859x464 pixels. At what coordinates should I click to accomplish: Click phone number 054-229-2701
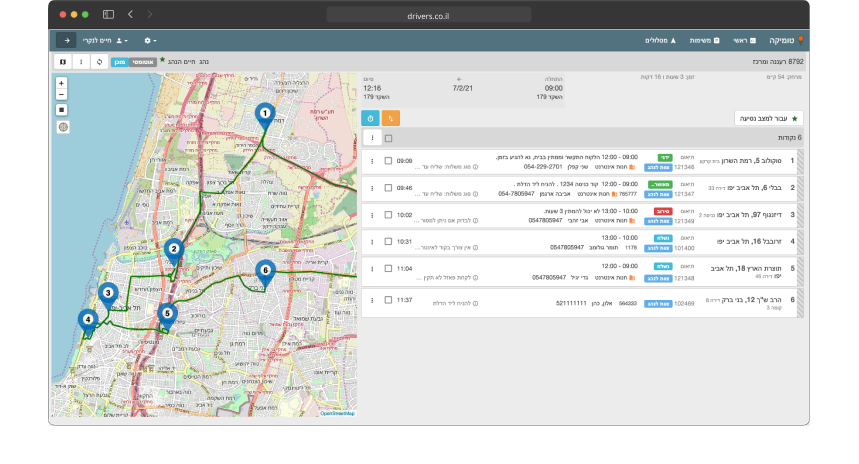pos(543,167)
